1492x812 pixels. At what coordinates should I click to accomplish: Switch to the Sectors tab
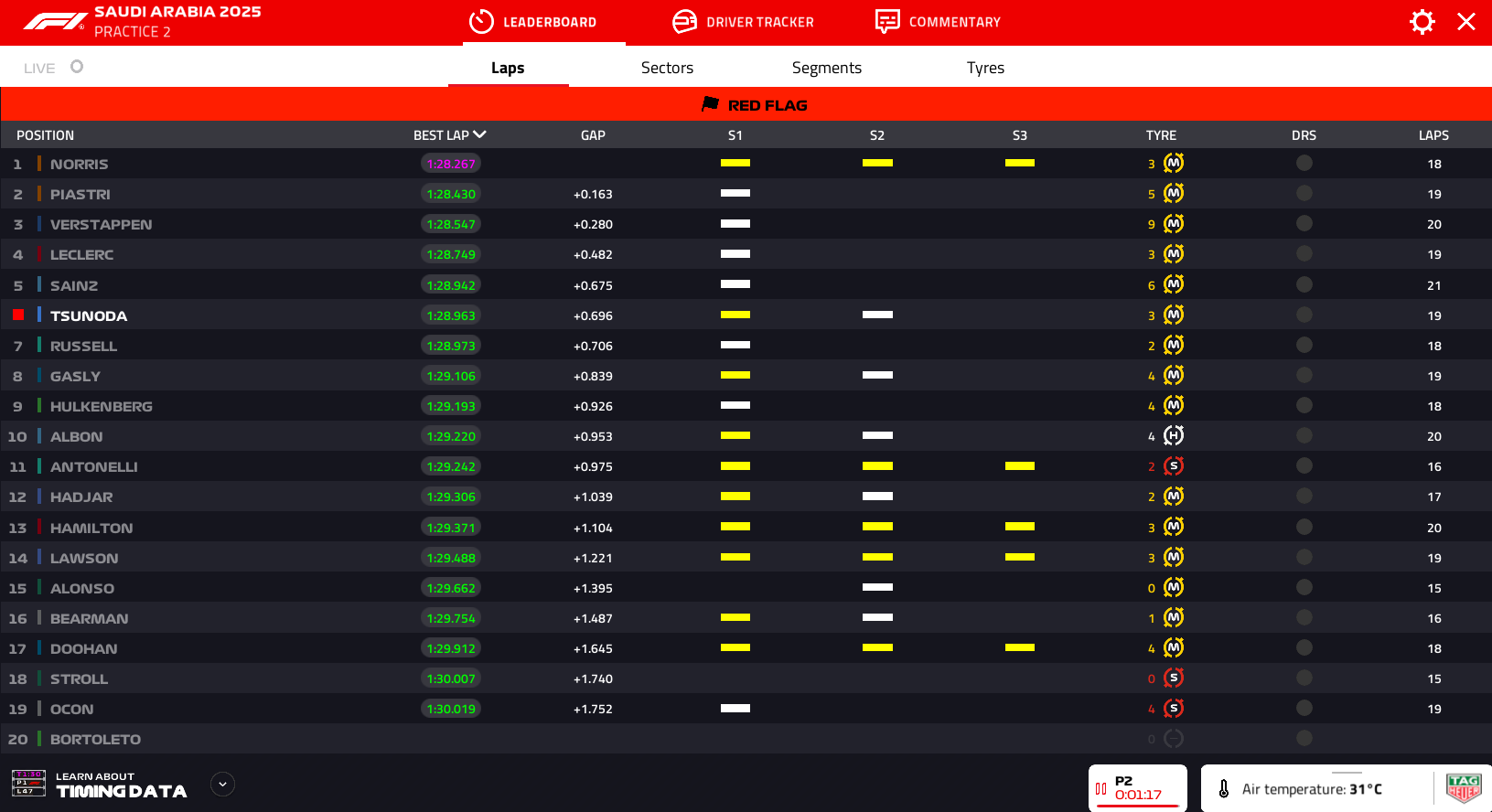point(667,68)
